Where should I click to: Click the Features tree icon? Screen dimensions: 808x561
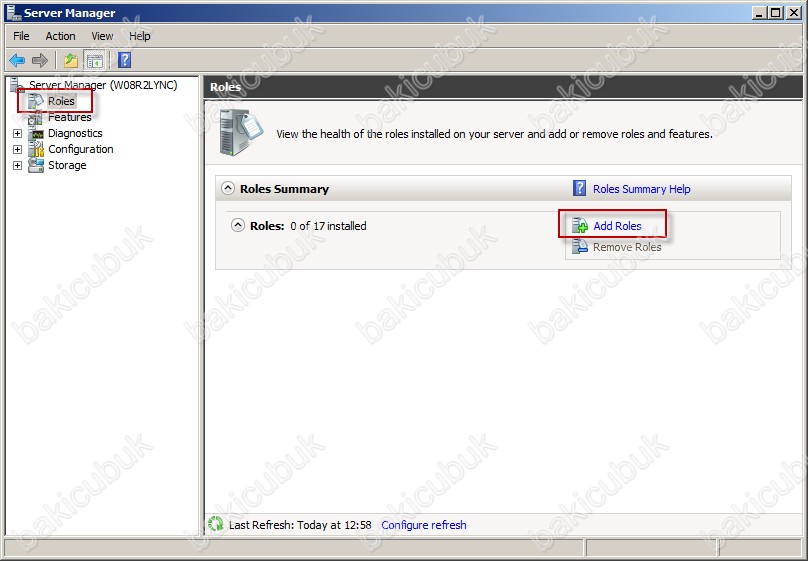point(36,117)
